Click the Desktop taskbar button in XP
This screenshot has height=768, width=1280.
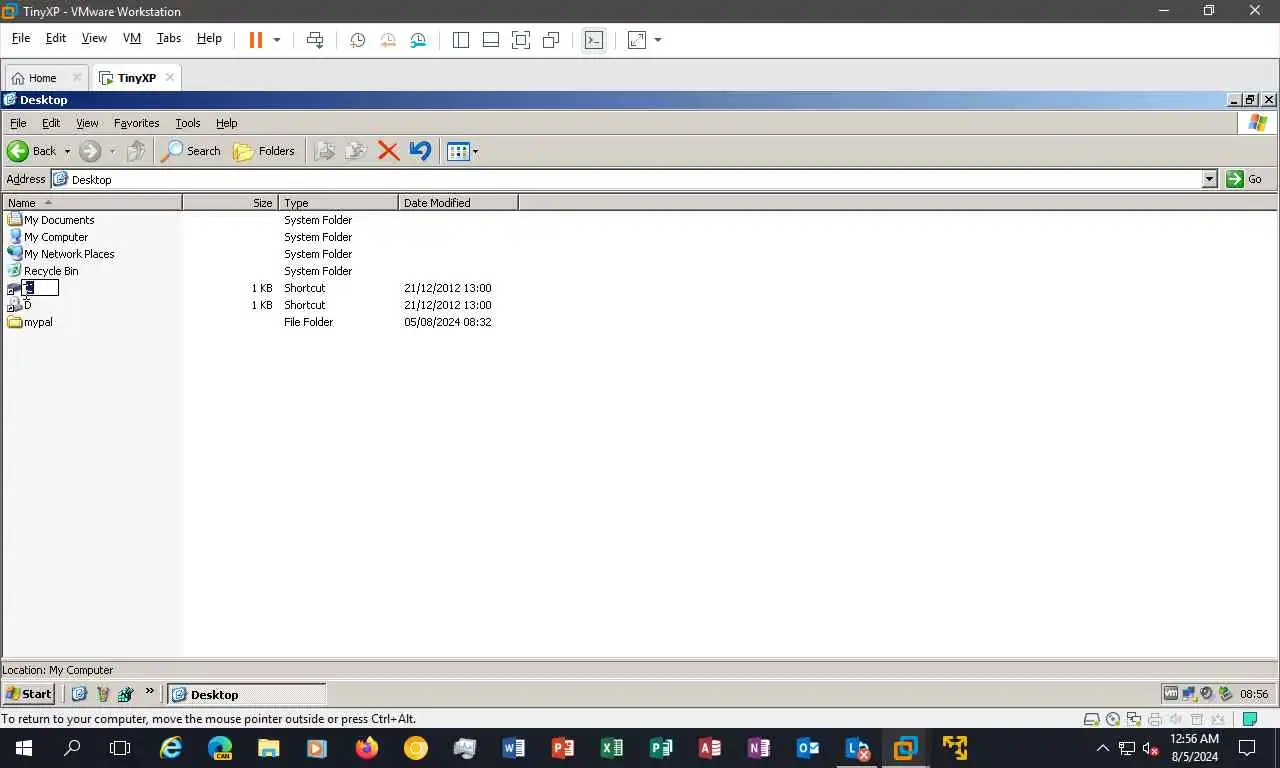coord(246,694)
